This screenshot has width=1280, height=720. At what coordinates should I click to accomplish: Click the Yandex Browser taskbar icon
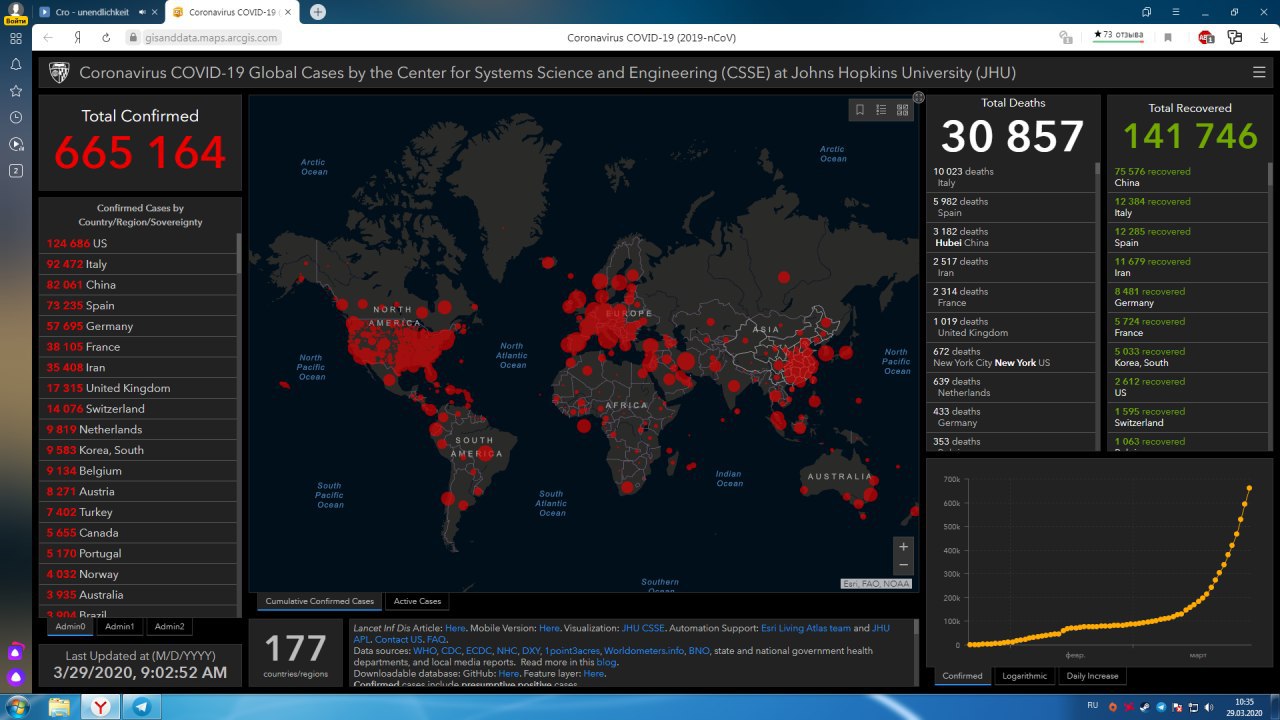point(101,706)
